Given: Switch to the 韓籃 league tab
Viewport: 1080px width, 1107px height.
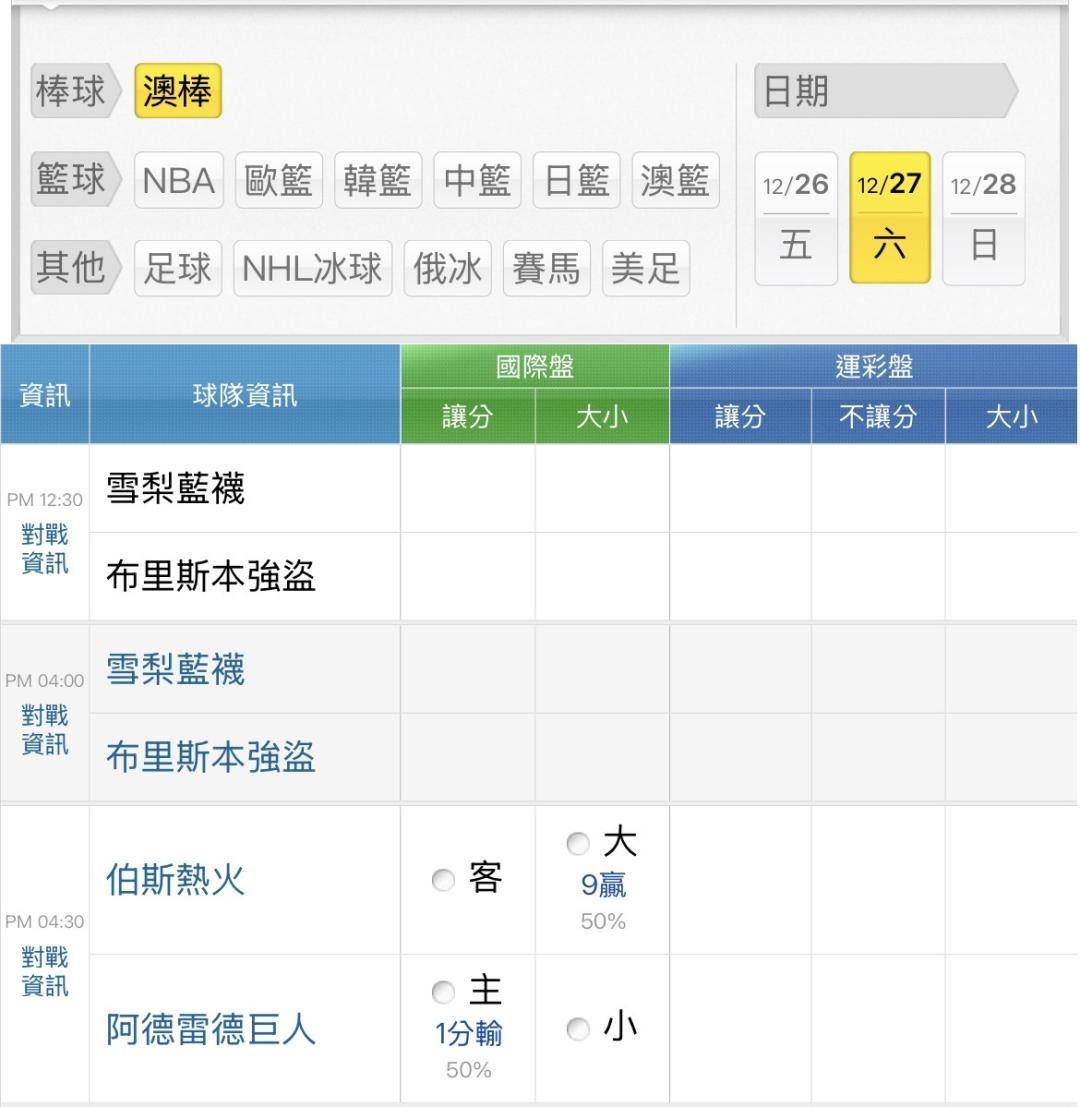Looking at the screenshot, I should [x=377, y=181].
